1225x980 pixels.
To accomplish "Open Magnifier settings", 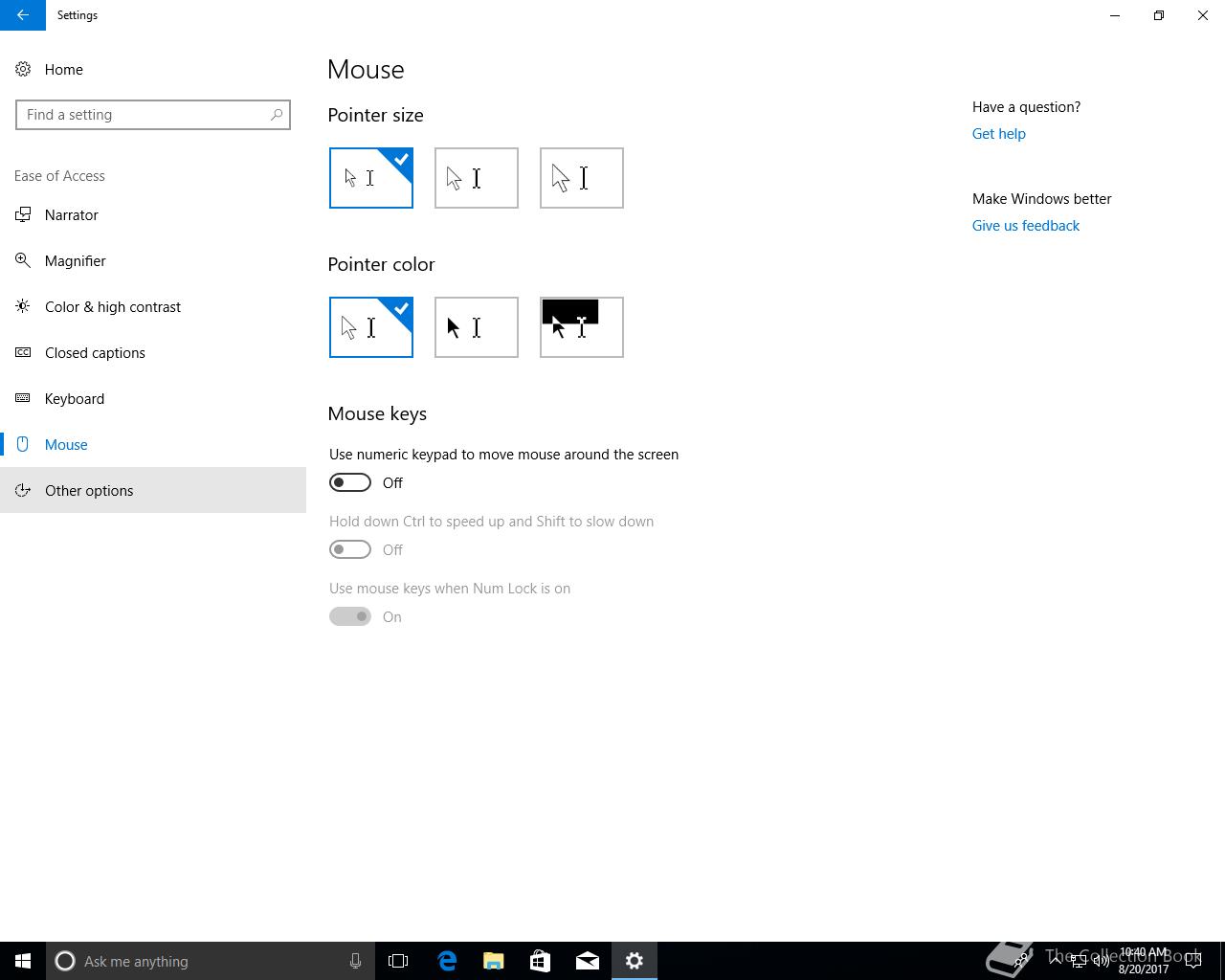I will [153, 261].
